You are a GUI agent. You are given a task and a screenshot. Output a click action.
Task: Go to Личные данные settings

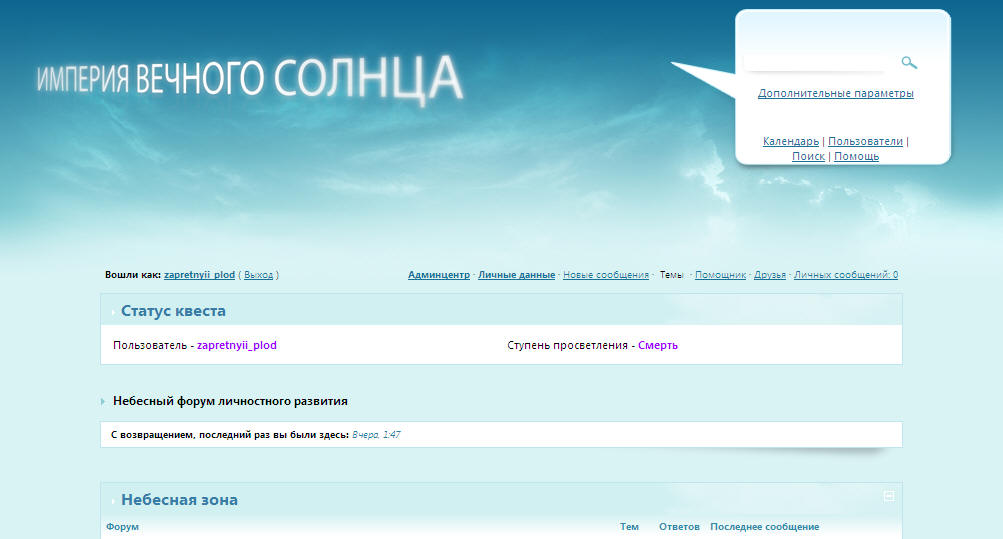(516, 275)
